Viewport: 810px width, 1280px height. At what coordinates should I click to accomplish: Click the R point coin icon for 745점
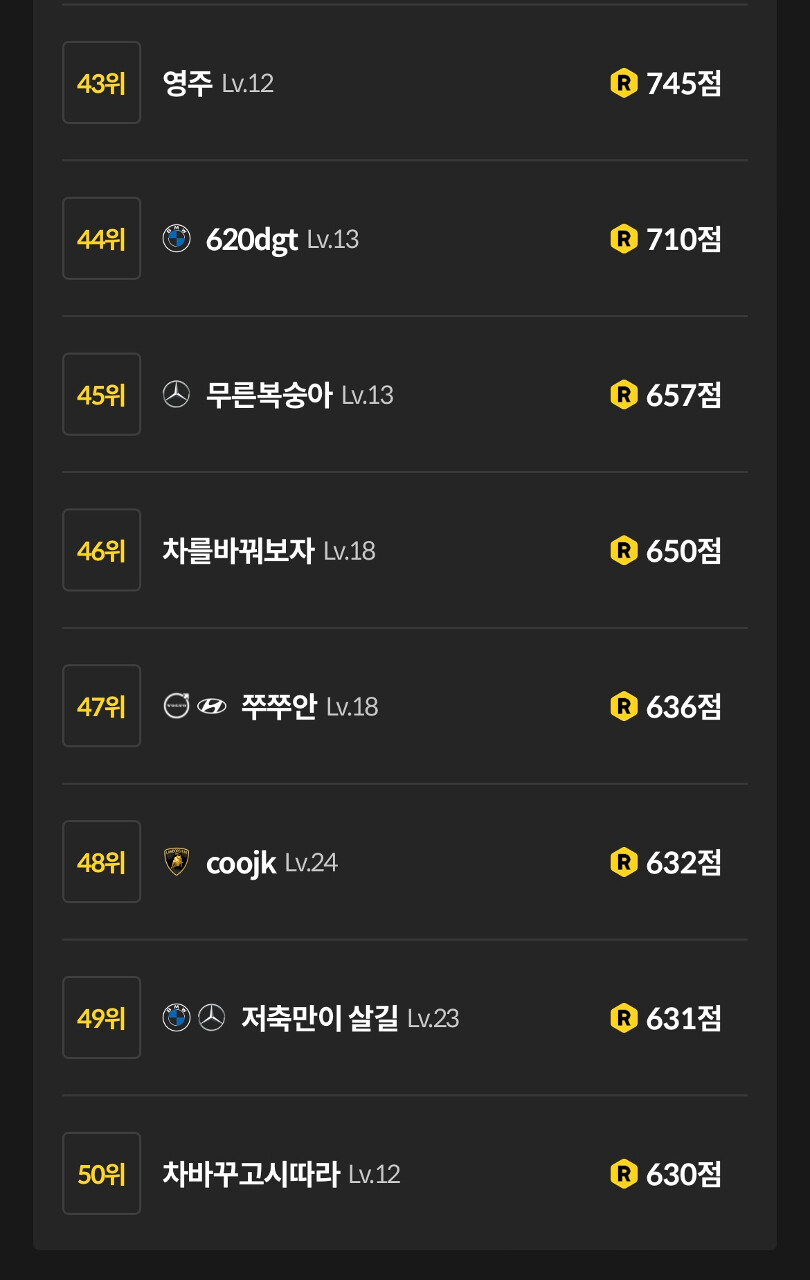click(x=624, y=83)
